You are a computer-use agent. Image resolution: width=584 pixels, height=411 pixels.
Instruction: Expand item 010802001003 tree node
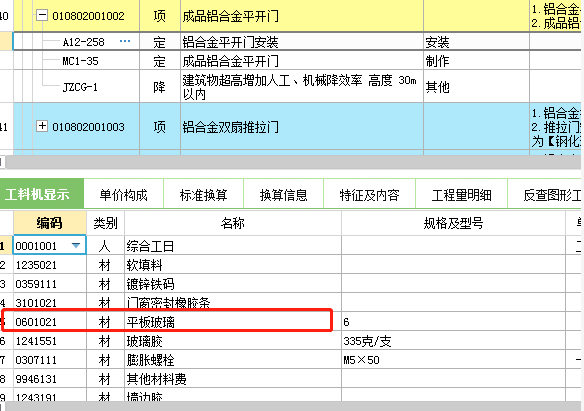(42, 126)
